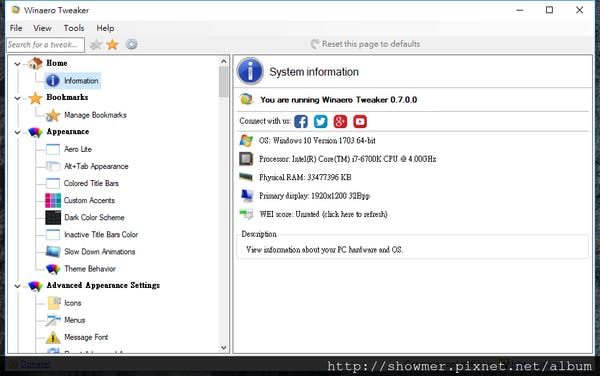The width and height of the screenshot is (600, 376).
Task: Select Manage Bookmarks label in tree
Action: tap(95, 115)
